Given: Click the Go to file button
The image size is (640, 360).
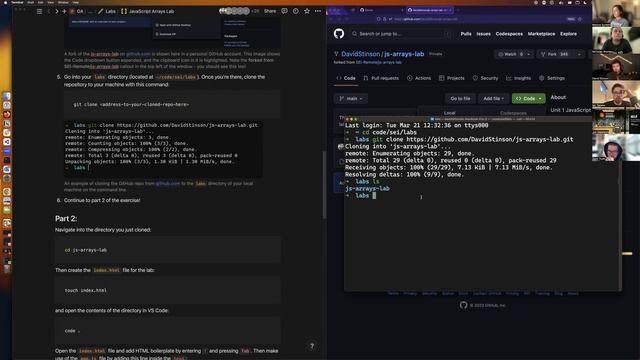Looking at the screenshot, I should (460, 98).
